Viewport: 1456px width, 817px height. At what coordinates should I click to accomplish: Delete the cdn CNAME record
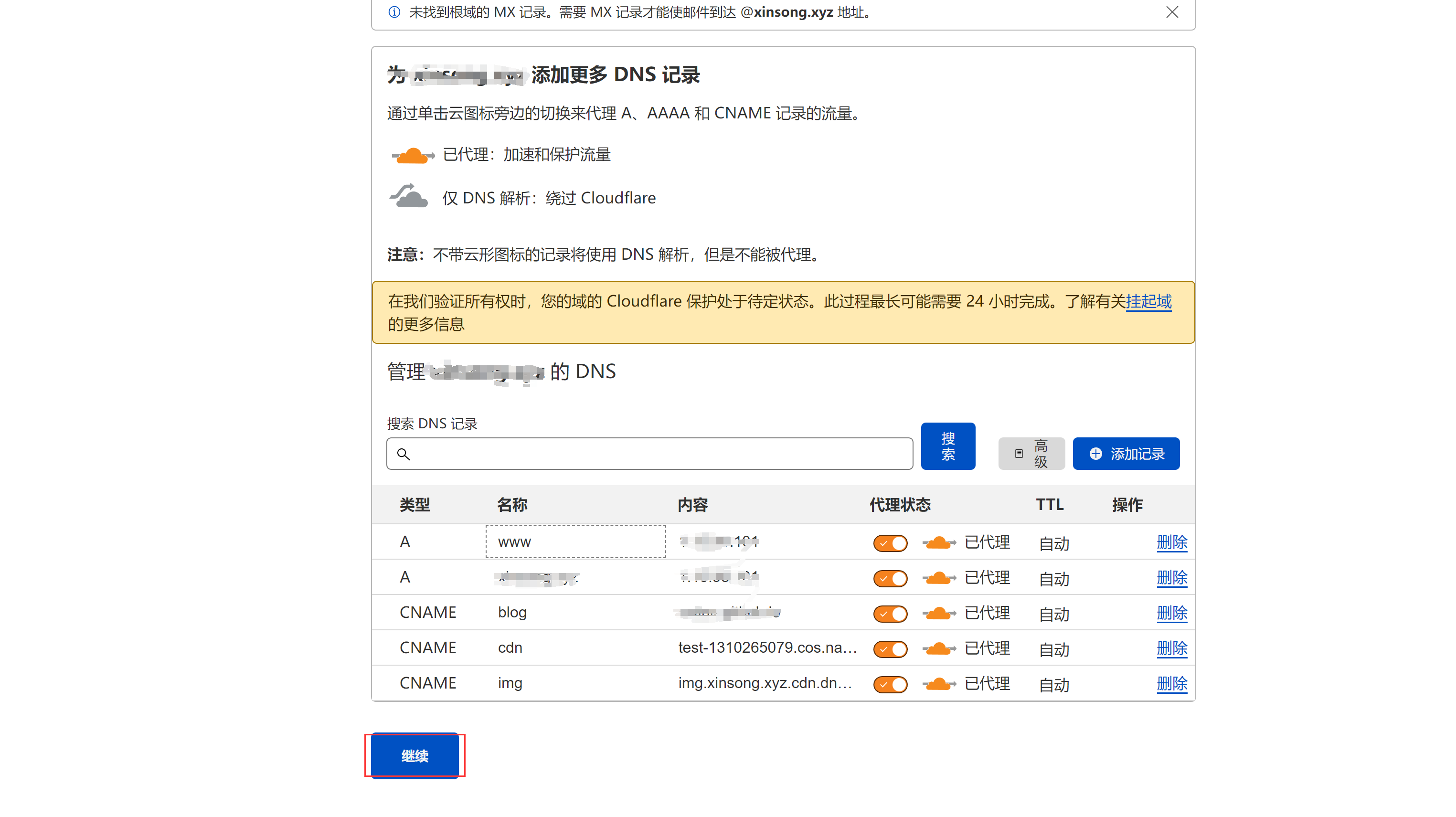pos(1172,648)
